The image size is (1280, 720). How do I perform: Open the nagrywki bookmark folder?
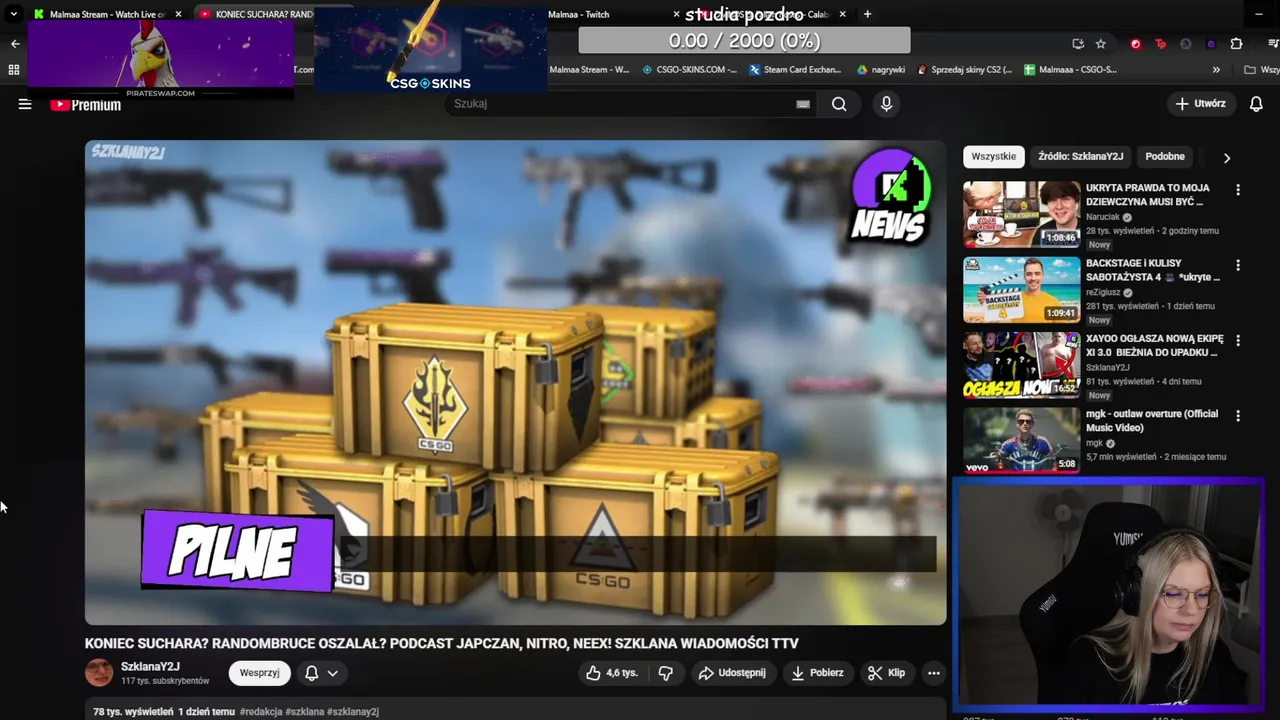[881, 70]
